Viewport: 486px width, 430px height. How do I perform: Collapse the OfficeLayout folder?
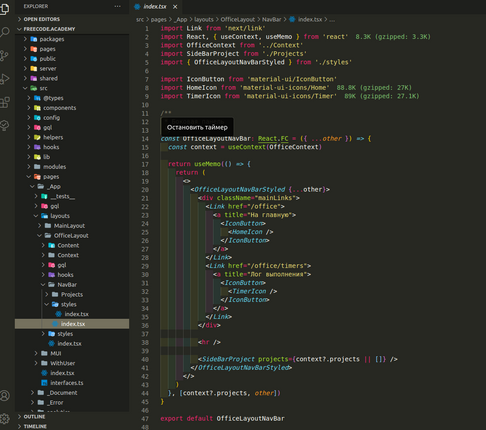coord(71,236)
